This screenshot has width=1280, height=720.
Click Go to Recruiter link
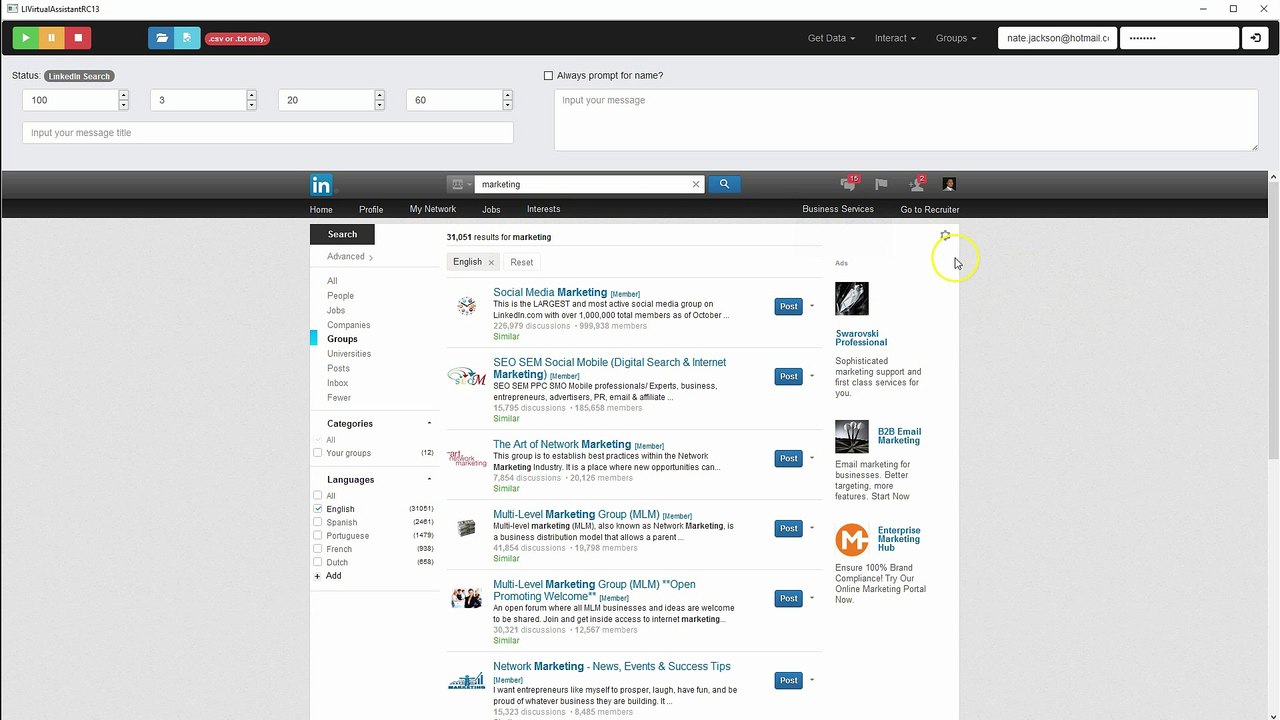point(930,210)
